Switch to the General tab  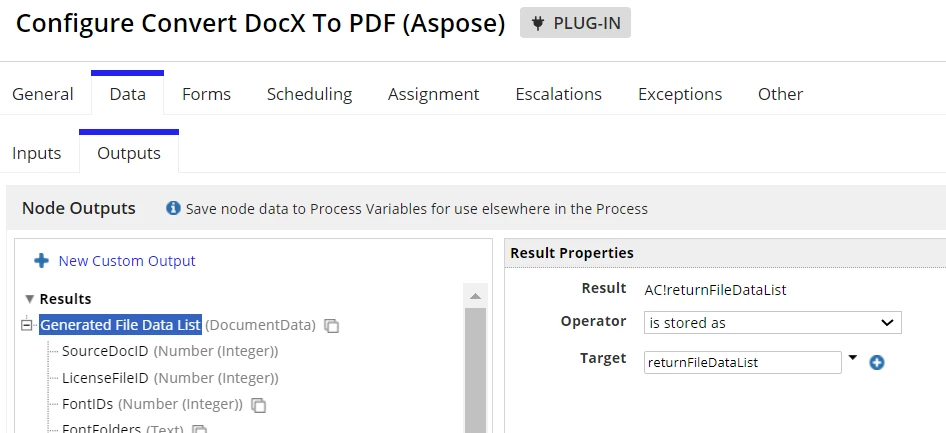tap(43, 94)
